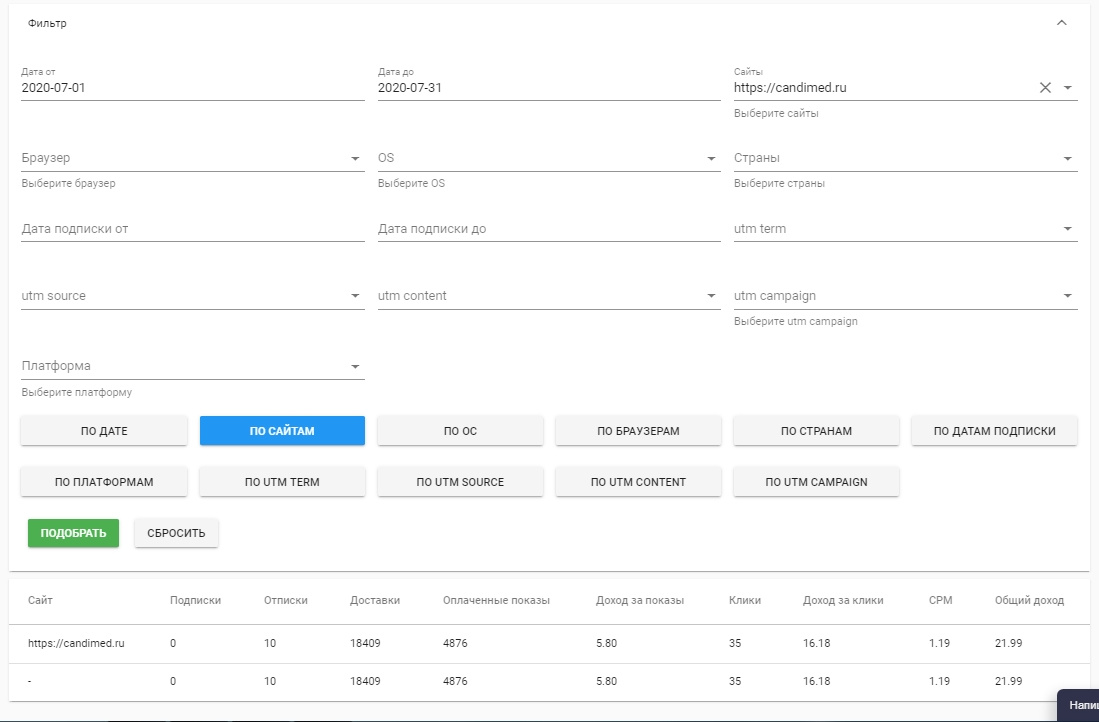Viewport: 1099px width, 722px height.
Task: Clear the selected site candimed.ru
Action: (x=1045, y=88)
